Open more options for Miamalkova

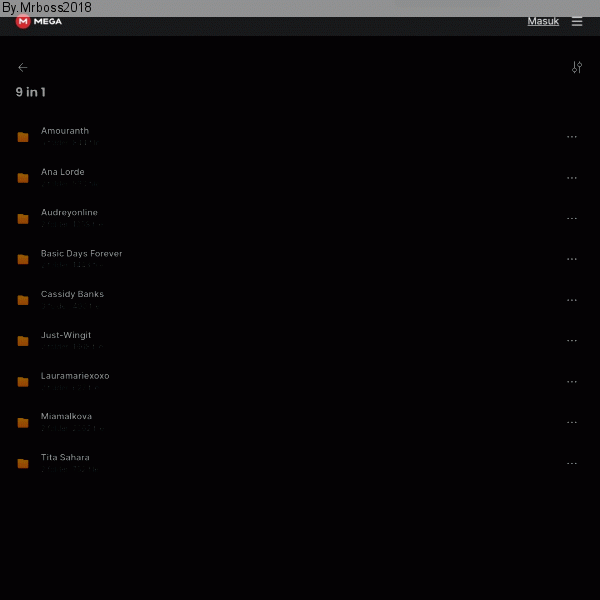coord(572,422)
